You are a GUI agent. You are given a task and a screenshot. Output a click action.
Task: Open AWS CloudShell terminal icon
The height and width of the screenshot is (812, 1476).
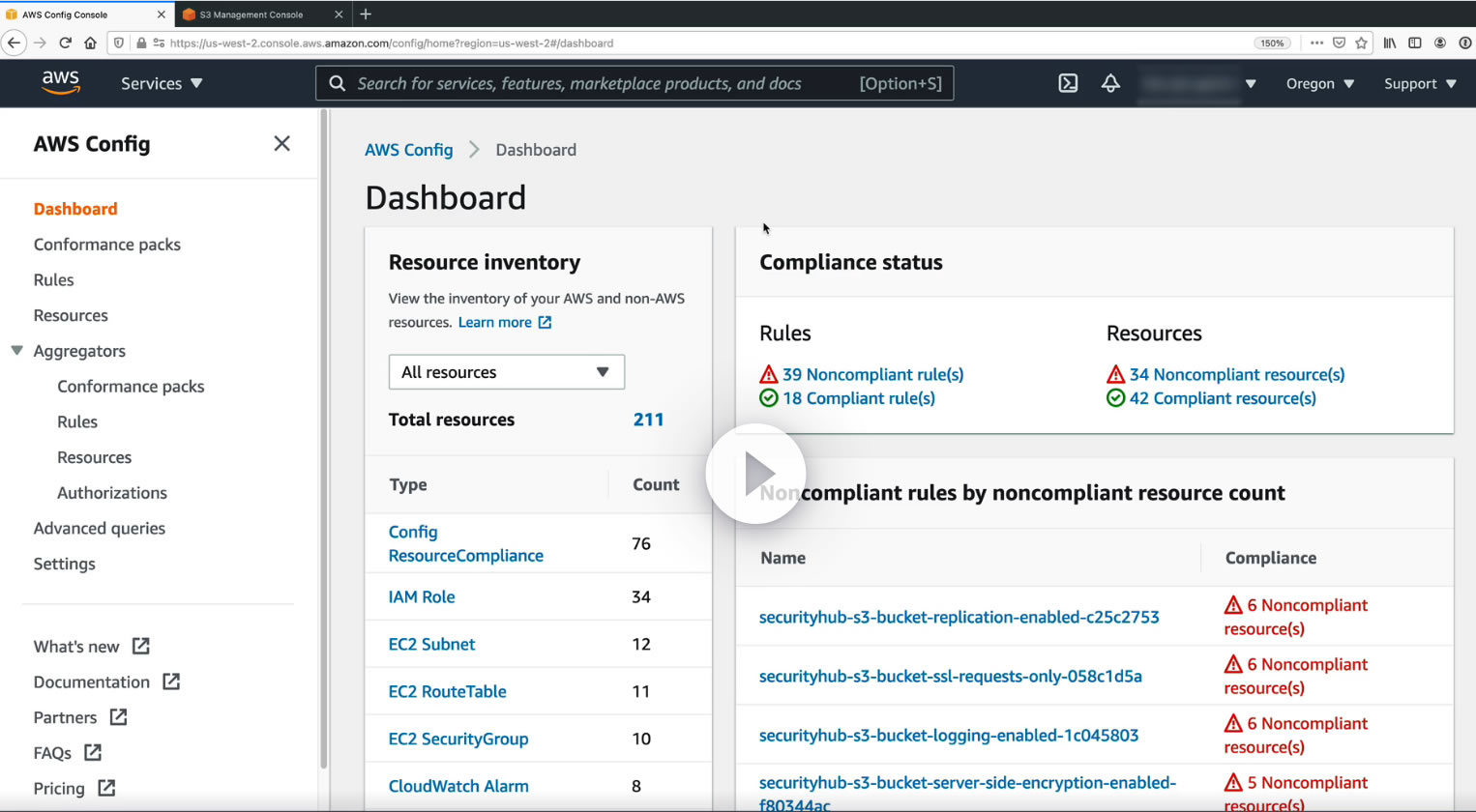click(1068, 83)
